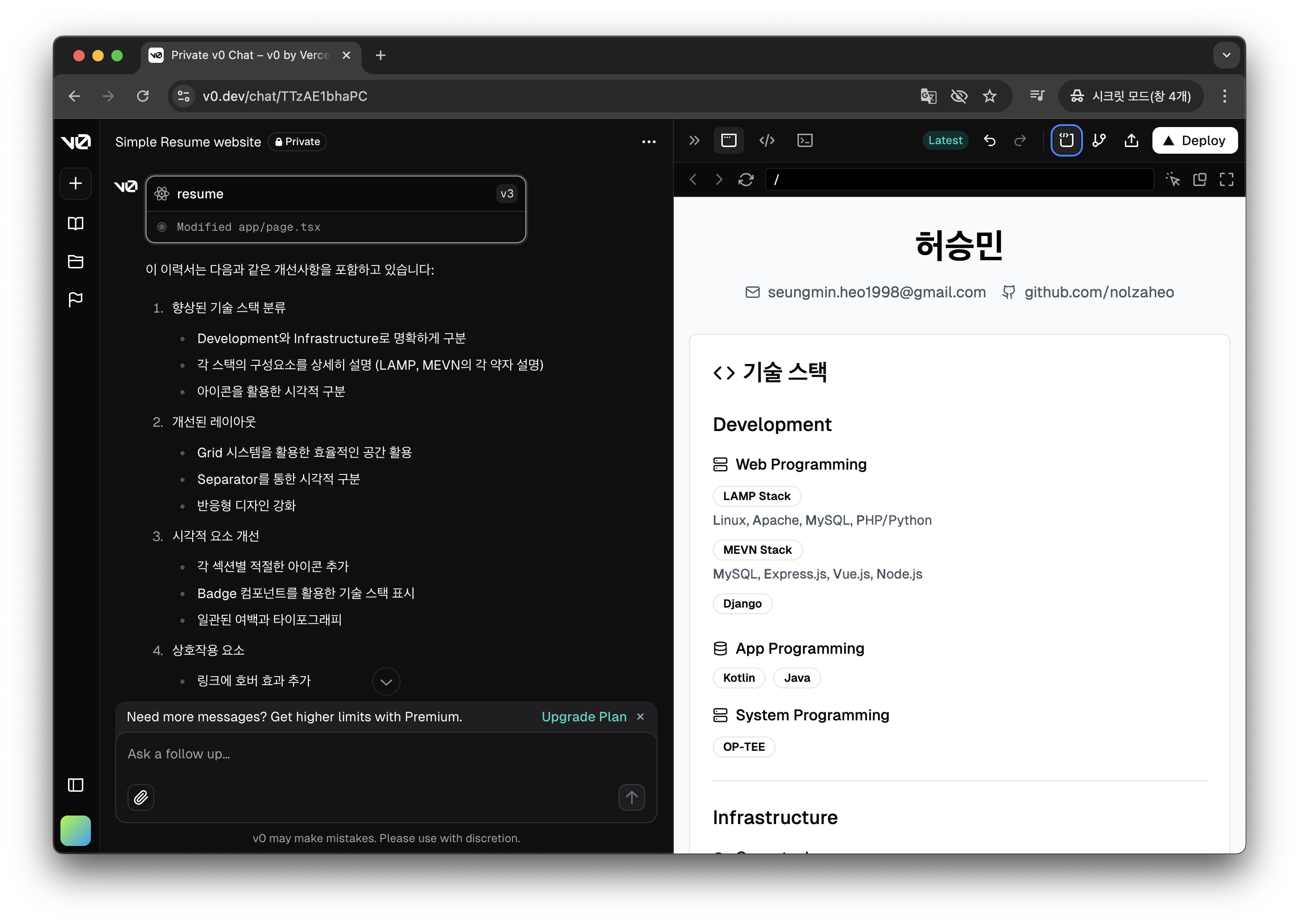The height and width of the screenshot is (924, 1299).
Task: Go forward in the preview browser
Action: click(718, 180)
